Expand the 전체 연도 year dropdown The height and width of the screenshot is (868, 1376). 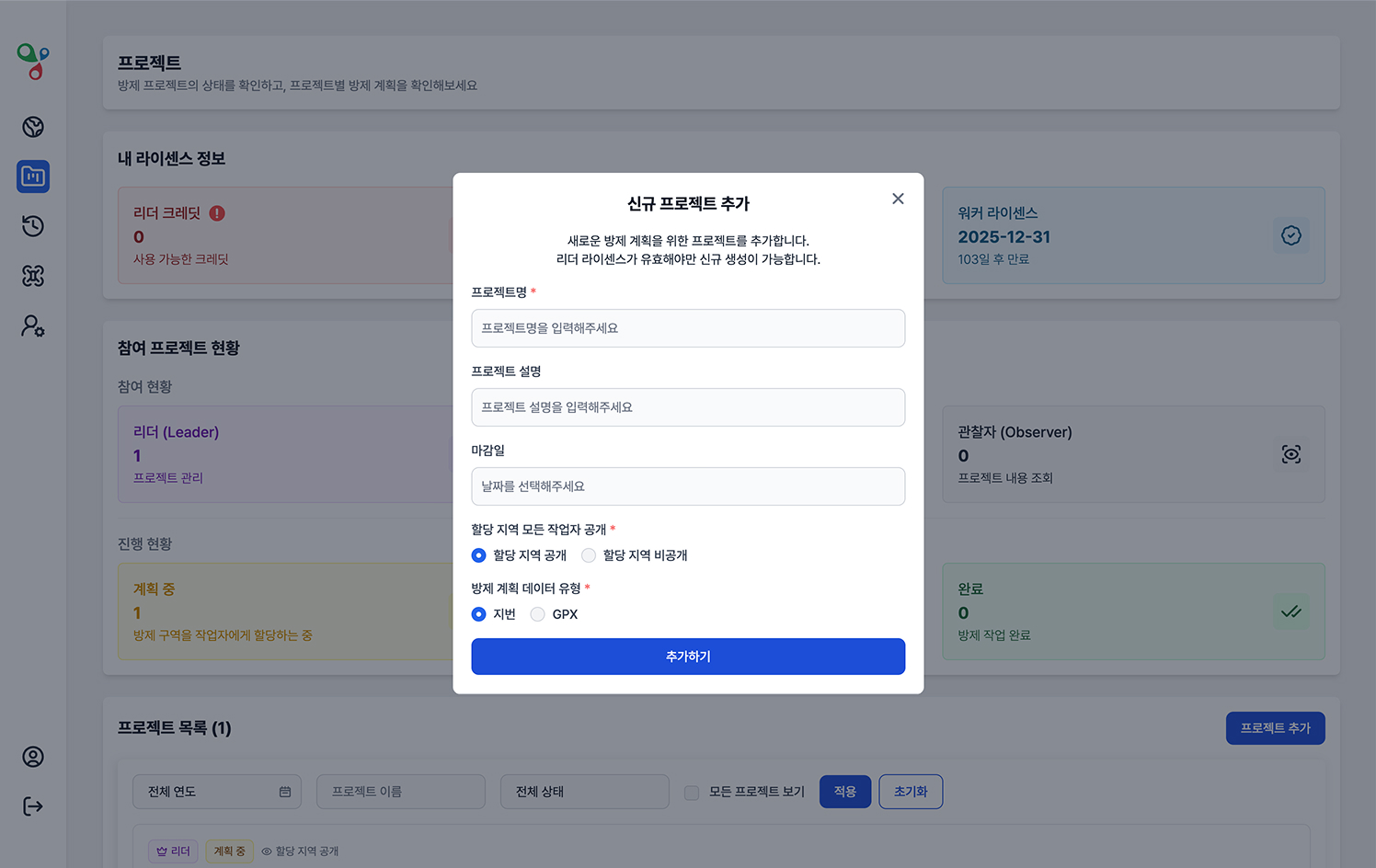pos(217,792)
